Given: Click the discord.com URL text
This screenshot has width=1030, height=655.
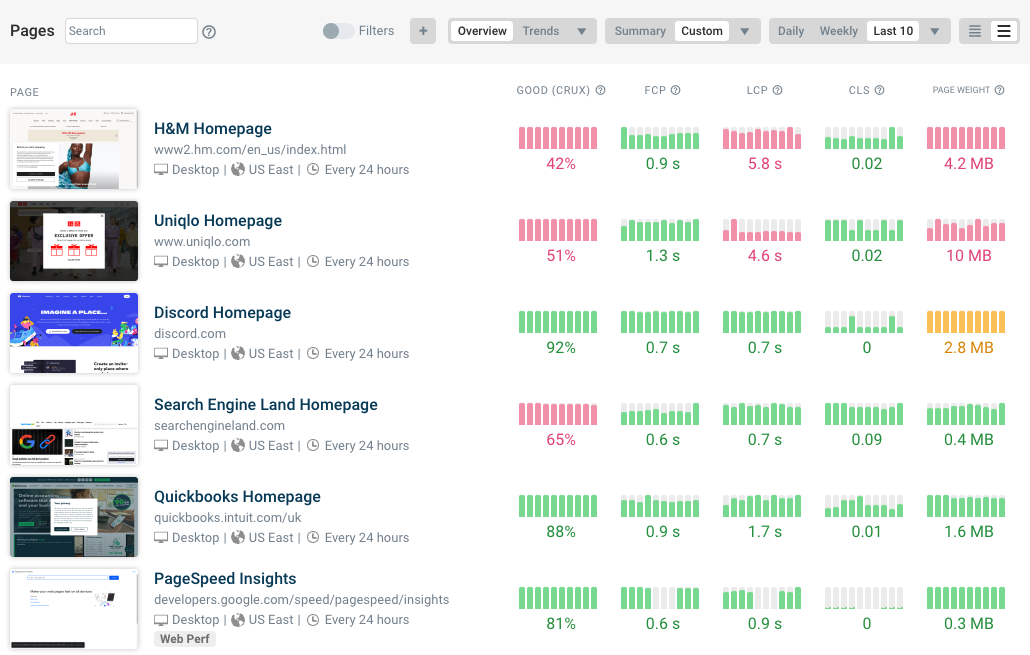Looking at the screenshot, I should [x=190, y=334].
